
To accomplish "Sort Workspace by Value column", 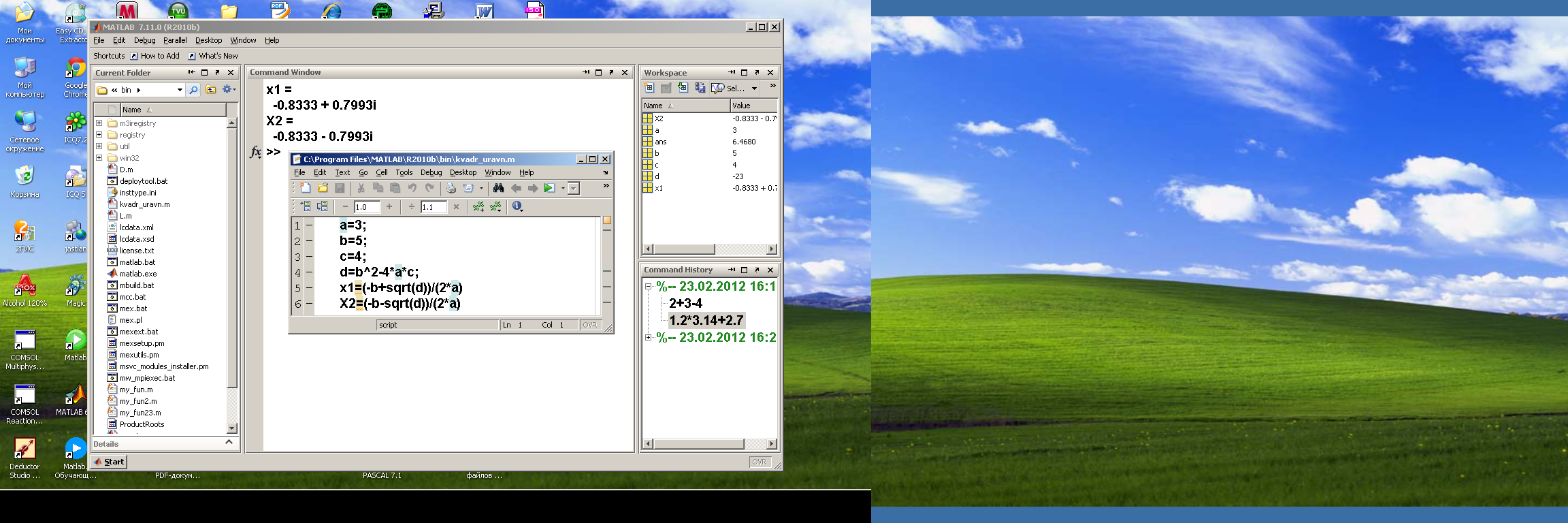I will point(753,106).
